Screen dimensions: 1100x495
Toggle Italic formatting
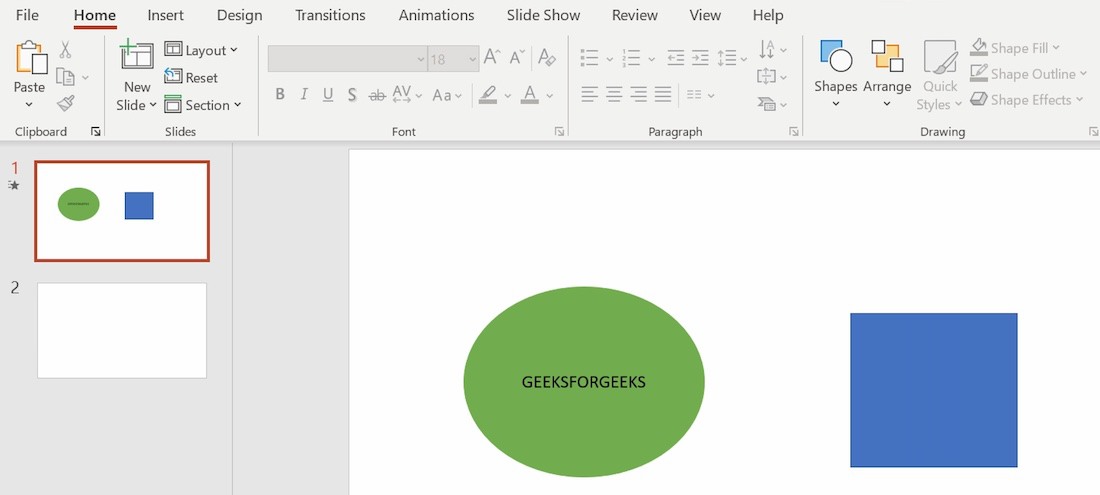304,94
